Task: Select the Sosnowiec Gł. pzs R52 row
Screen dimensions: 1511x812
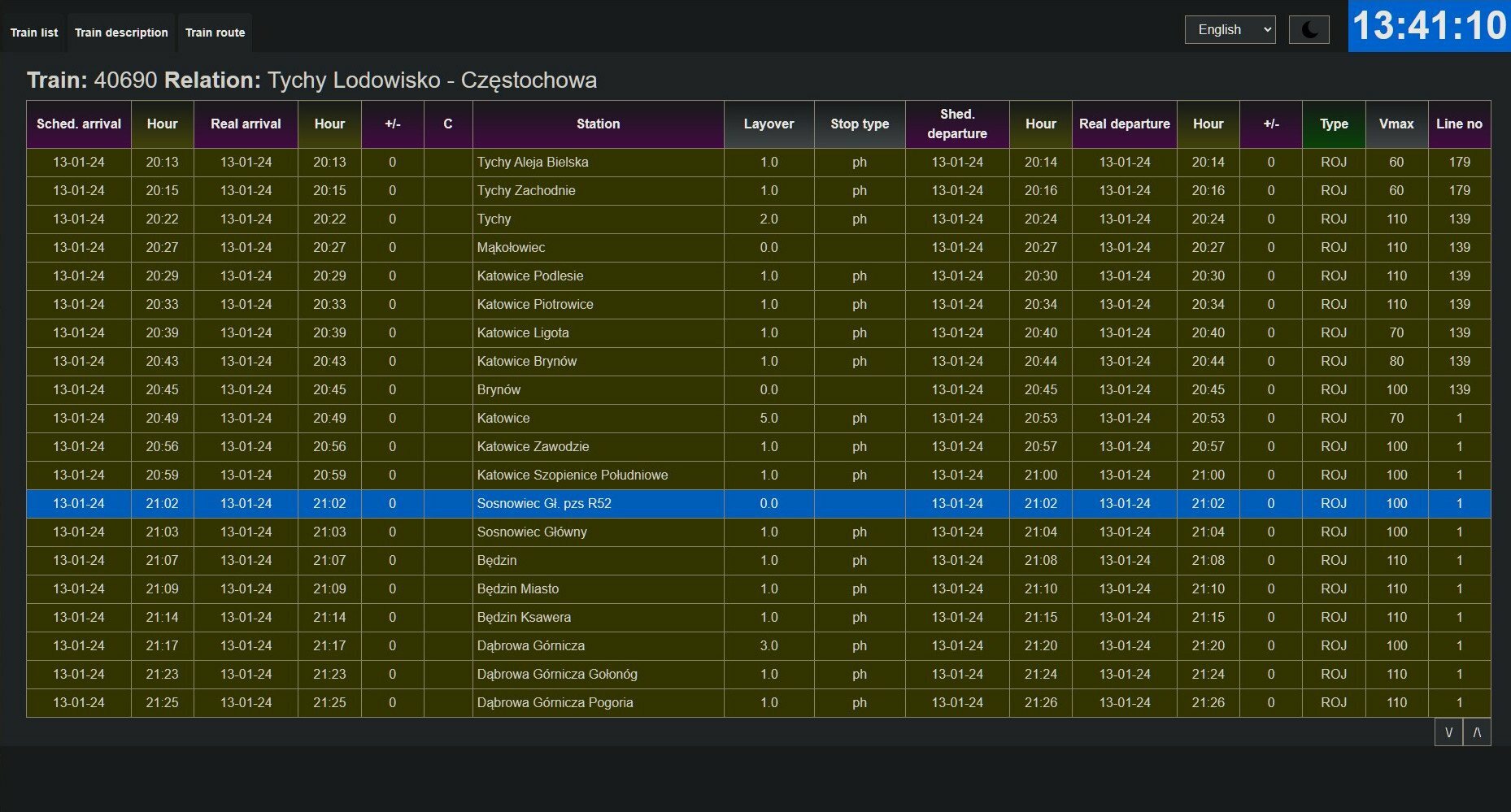Action: (543, 504)
